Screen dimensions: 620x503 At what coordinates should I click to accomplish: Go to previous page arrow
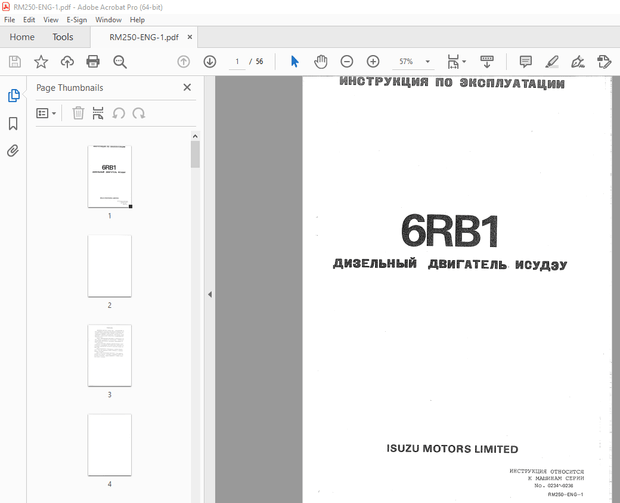183,62
